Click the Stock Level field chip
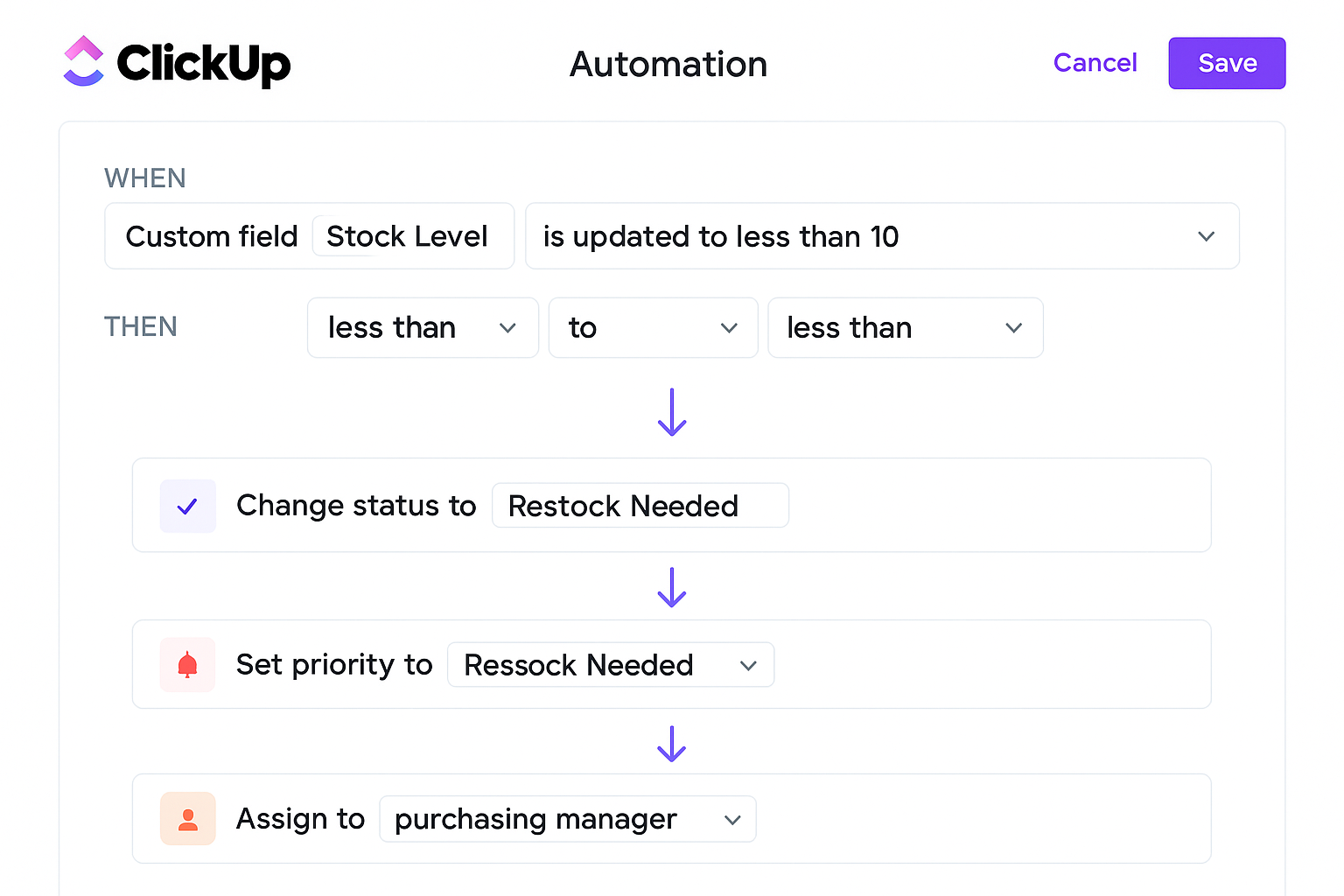The image size is (1344, 896). click(407, 236)
